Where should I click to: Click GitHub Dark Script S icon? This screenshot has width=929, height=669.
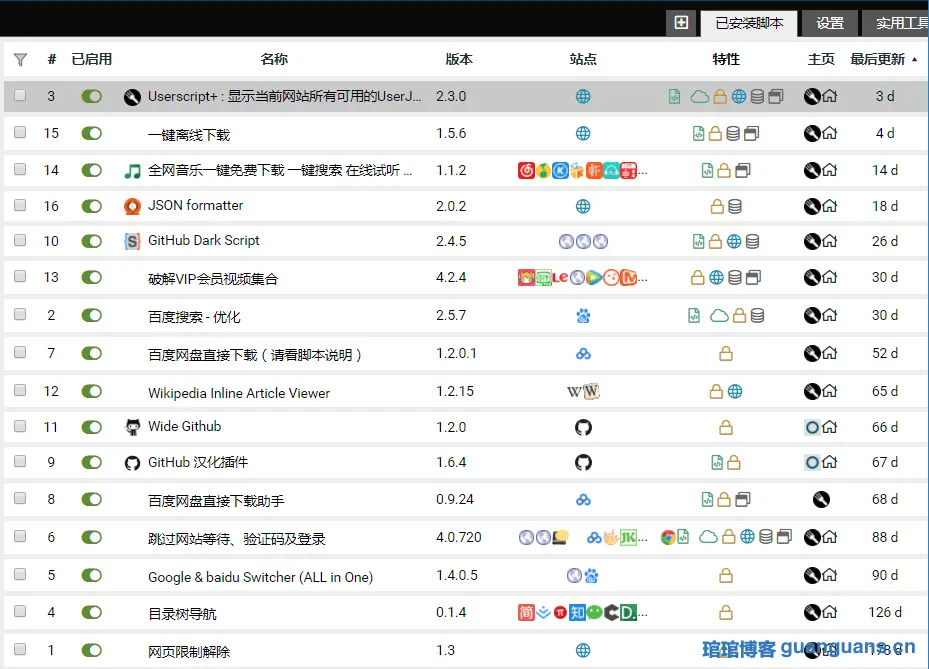132,241
